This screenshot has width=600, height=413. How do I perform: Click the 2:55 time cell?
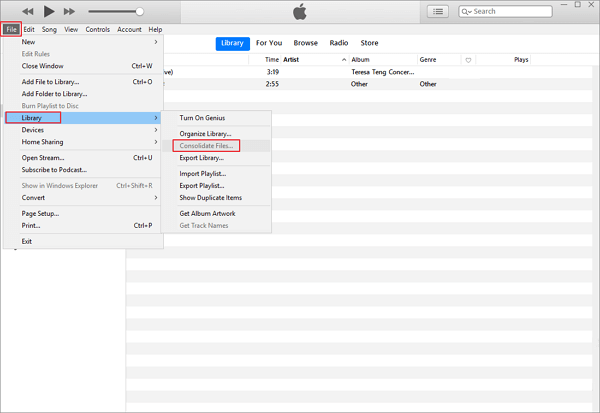272,84
